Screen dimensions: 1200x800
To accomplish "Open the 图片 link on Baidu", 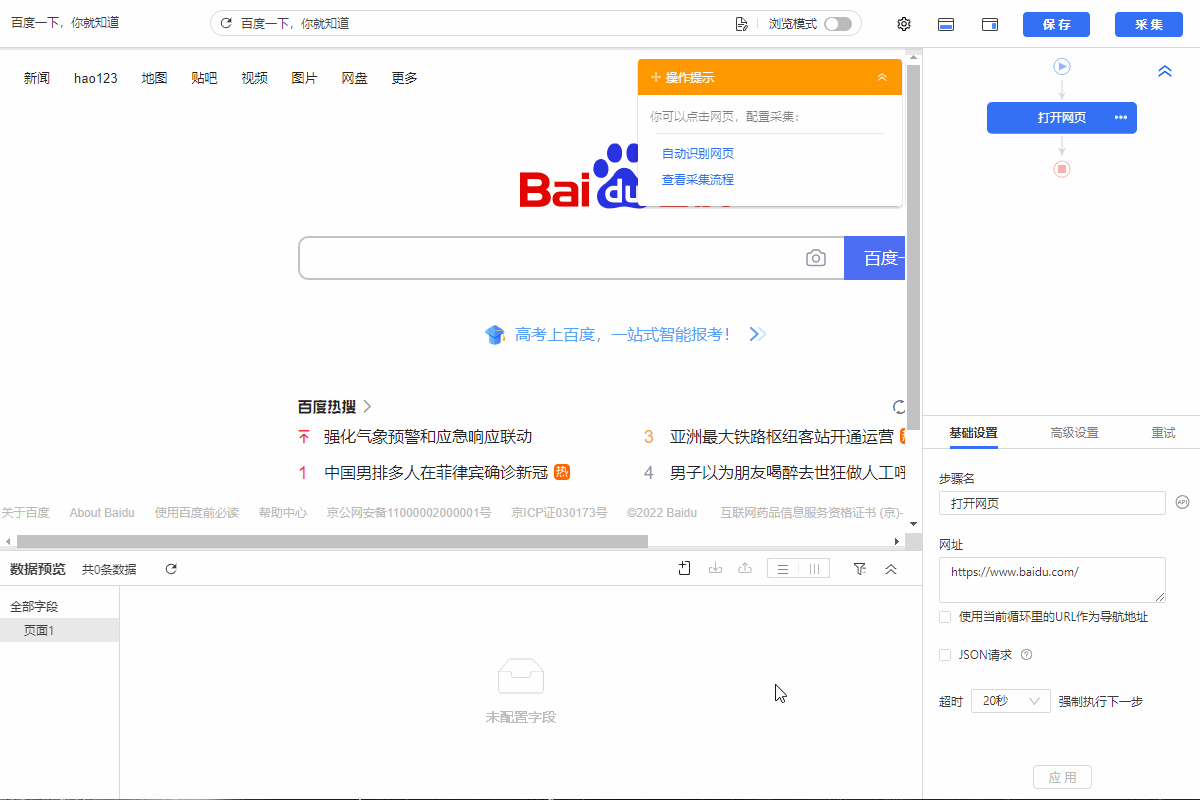I will point(304,78).
